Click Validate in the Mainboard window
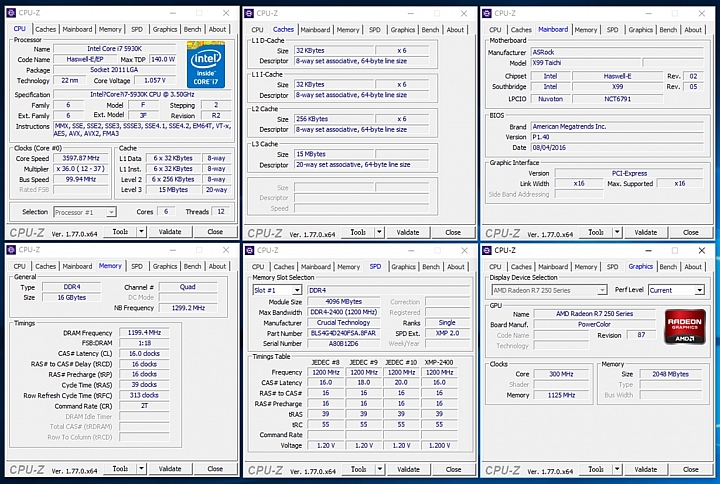This screenshot has width=720, height=484. tap(646, 232)
